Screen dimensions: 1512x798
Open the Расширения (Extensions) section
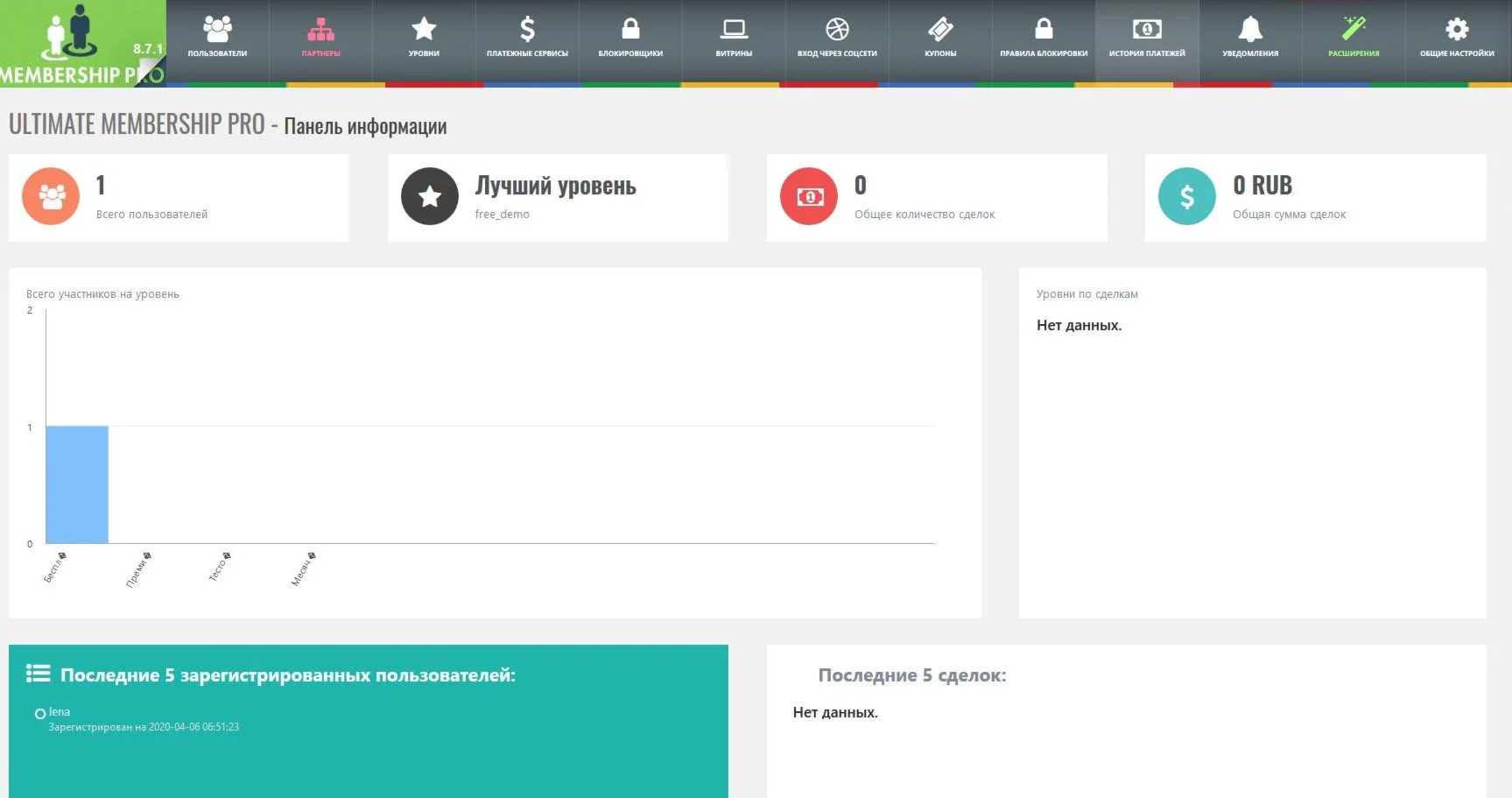(1353, 39)
